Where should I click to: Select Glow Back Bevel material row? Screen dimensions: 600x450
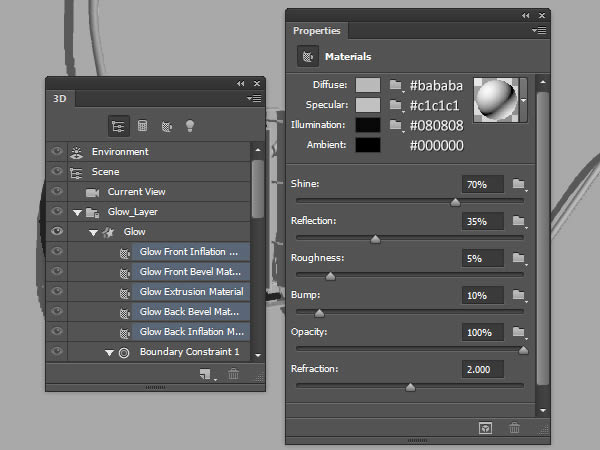191,311
